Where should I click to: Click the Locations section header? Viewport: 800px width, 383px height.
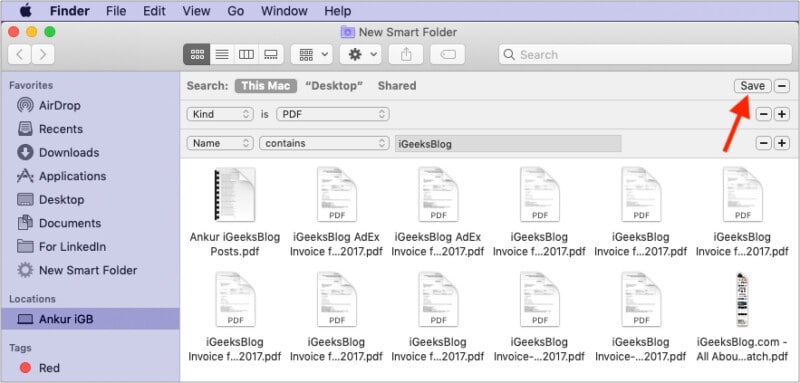click(32, 299)
